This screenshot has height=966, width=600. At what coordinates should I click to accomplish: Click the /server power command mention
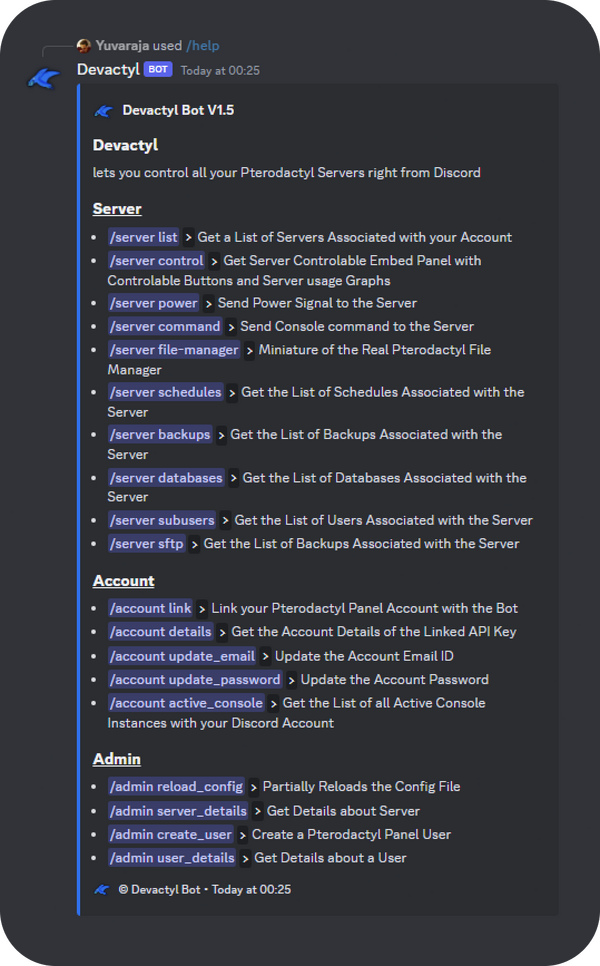point(153,303)
